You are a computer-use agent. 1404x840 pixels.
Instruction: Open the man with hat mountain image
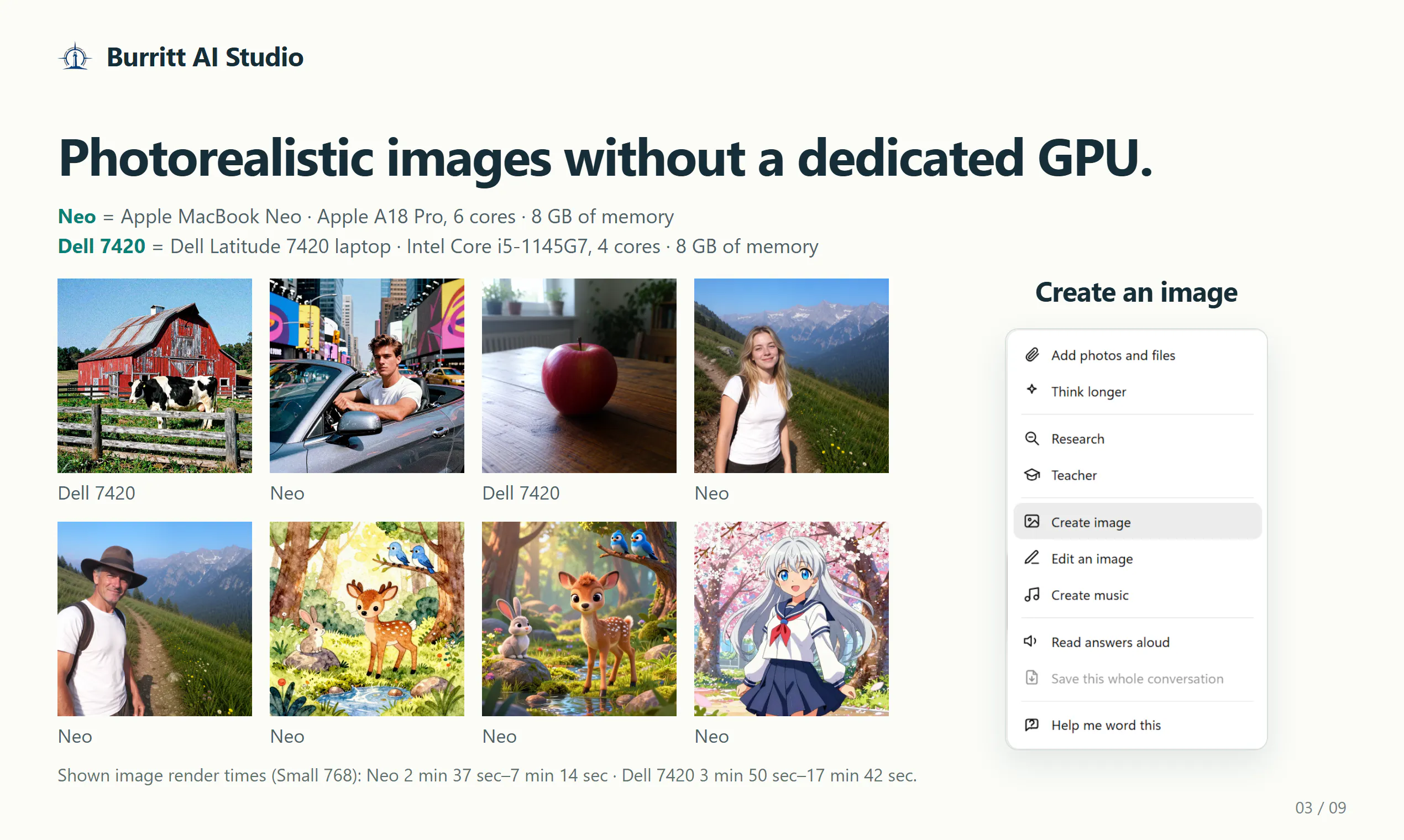point(155,619)
